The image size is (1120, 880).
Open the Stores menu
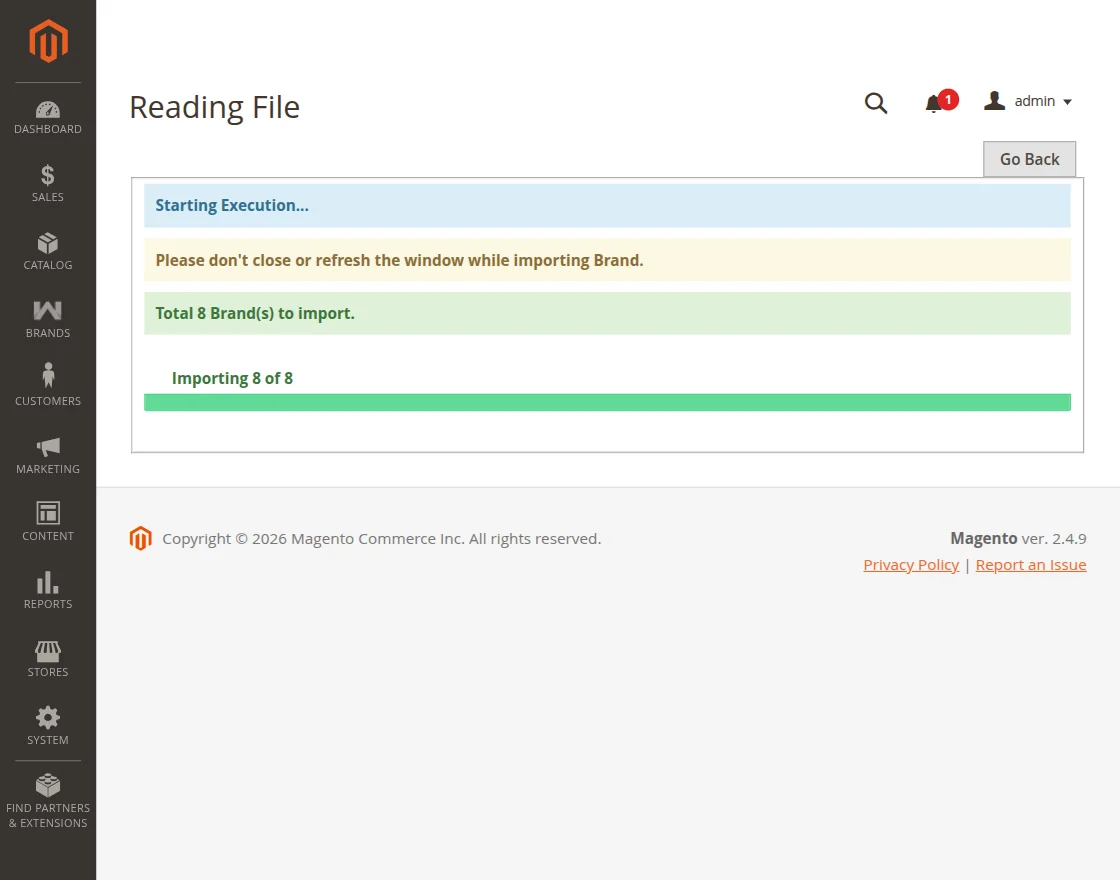[48, 658]
